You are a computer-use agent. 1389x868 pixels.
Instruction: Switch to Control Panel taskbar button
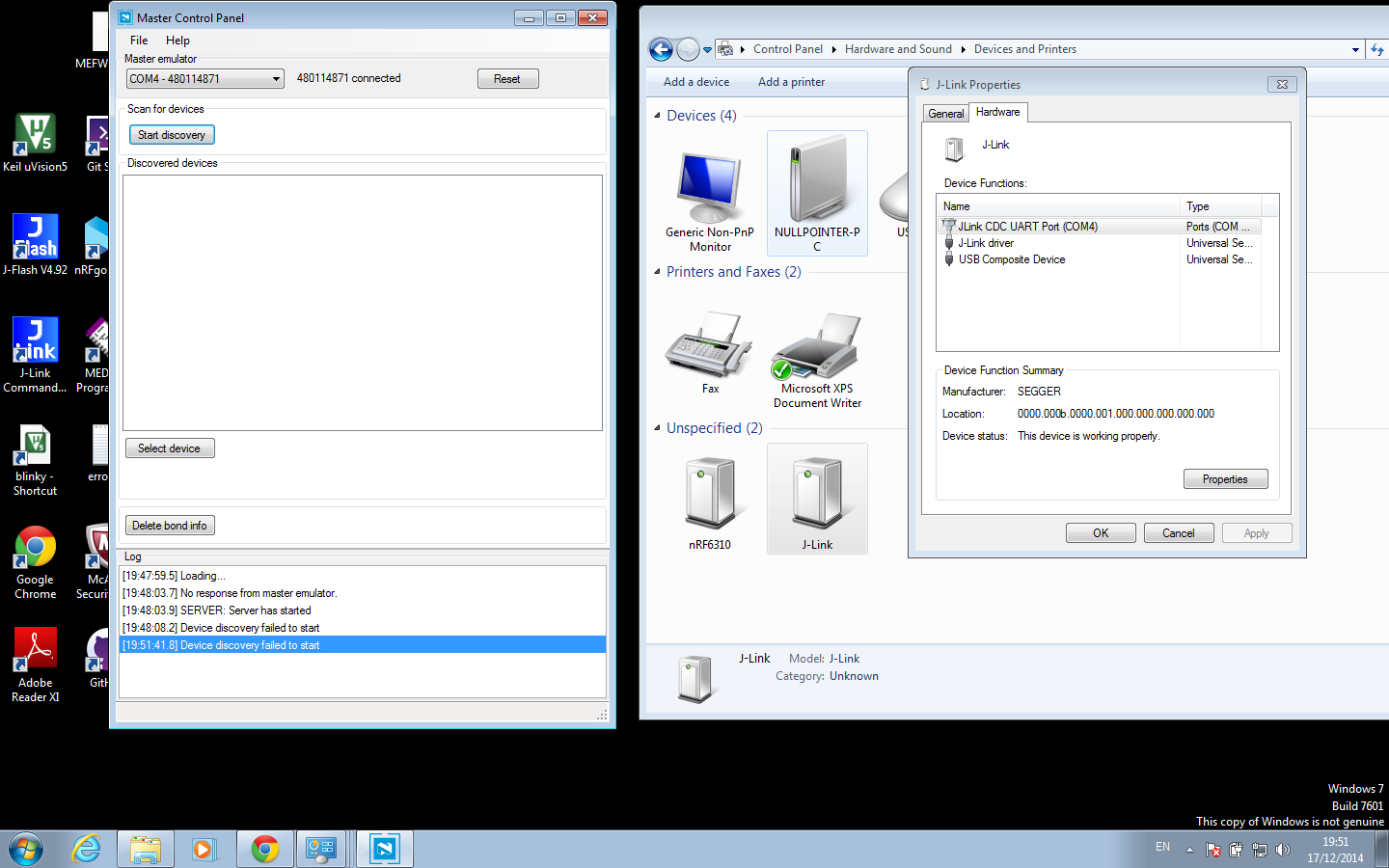(x=322, y=849)
